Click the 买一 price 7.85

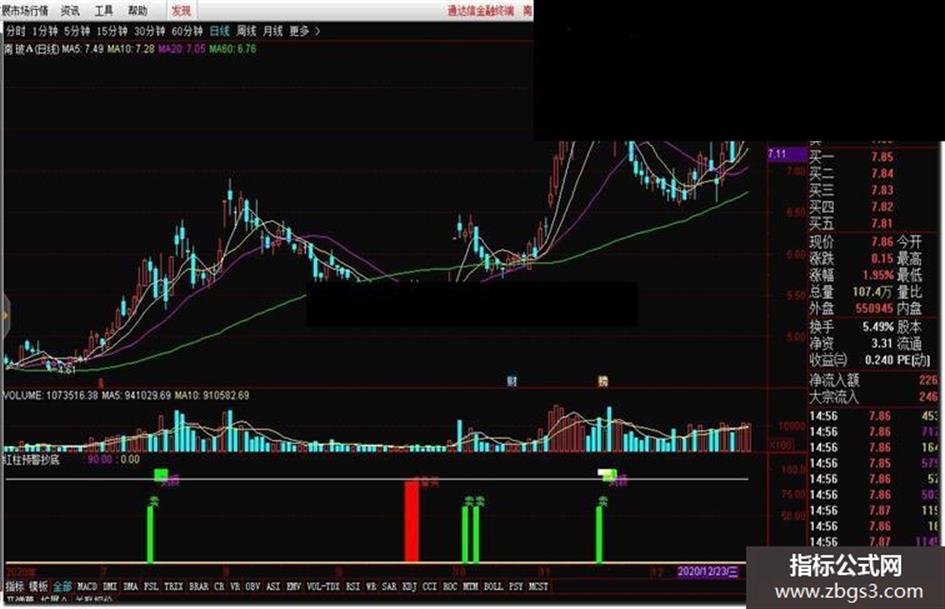(x=882, y=157)
